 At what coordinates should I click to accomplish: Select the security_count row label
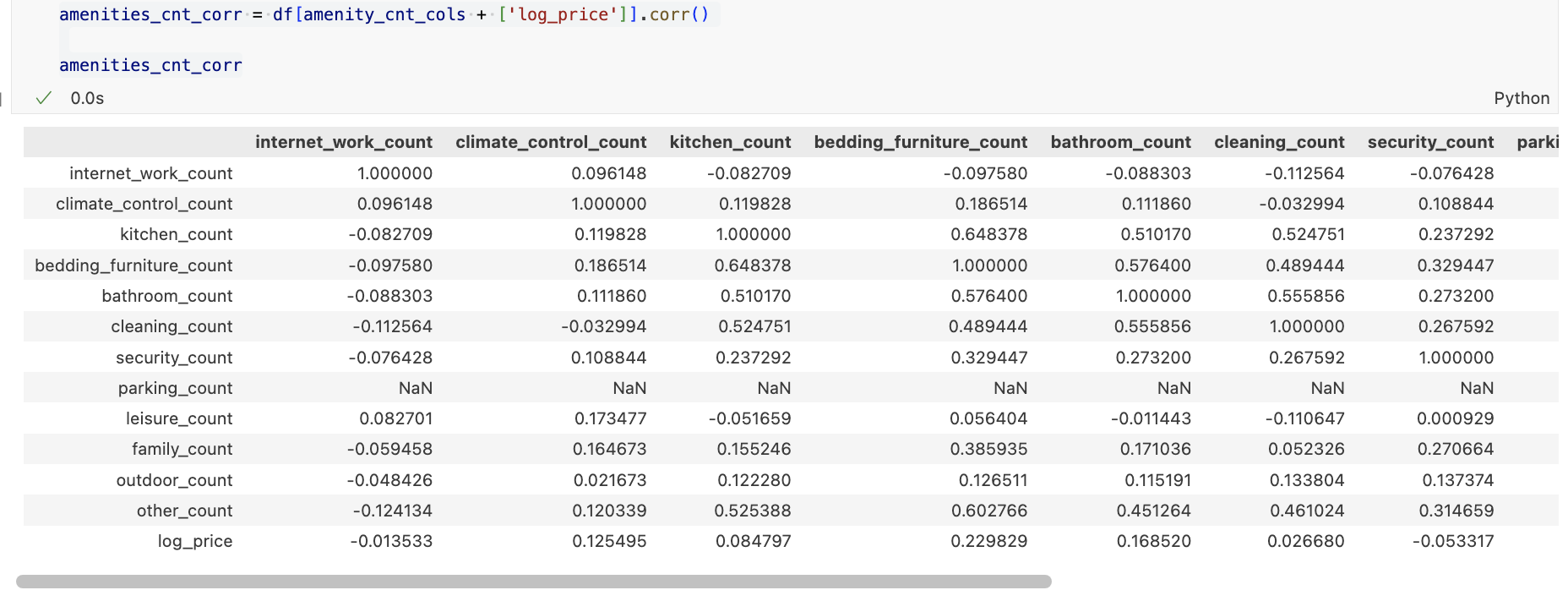point(174,358)
